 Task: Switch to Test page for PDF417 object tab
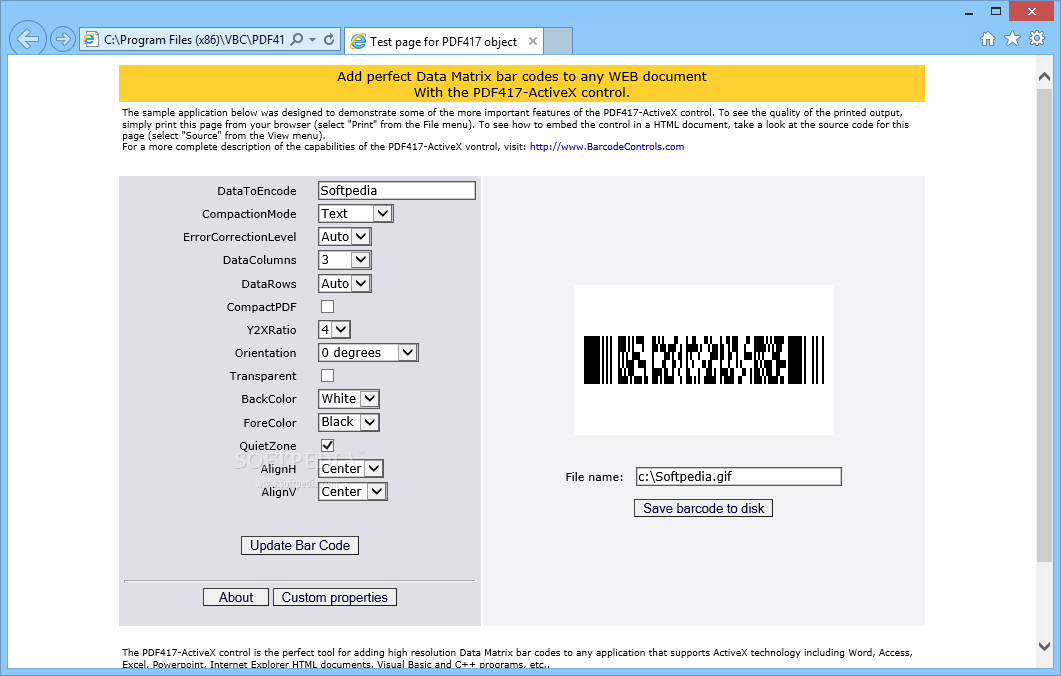(x=443, y=41)
